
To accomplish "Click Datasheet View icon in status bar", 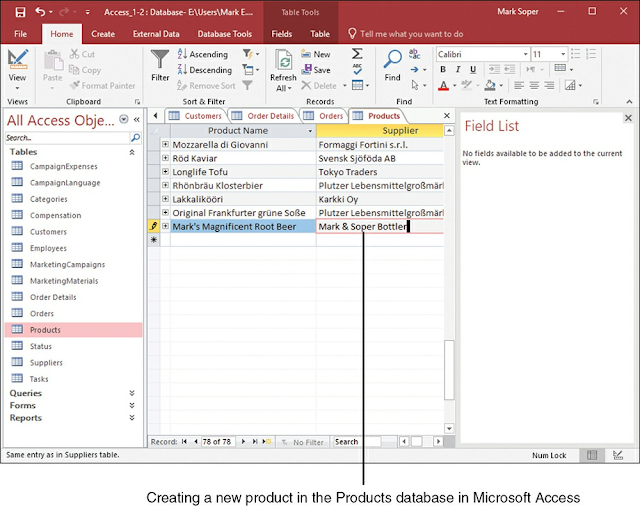I will tap(592, 455).
